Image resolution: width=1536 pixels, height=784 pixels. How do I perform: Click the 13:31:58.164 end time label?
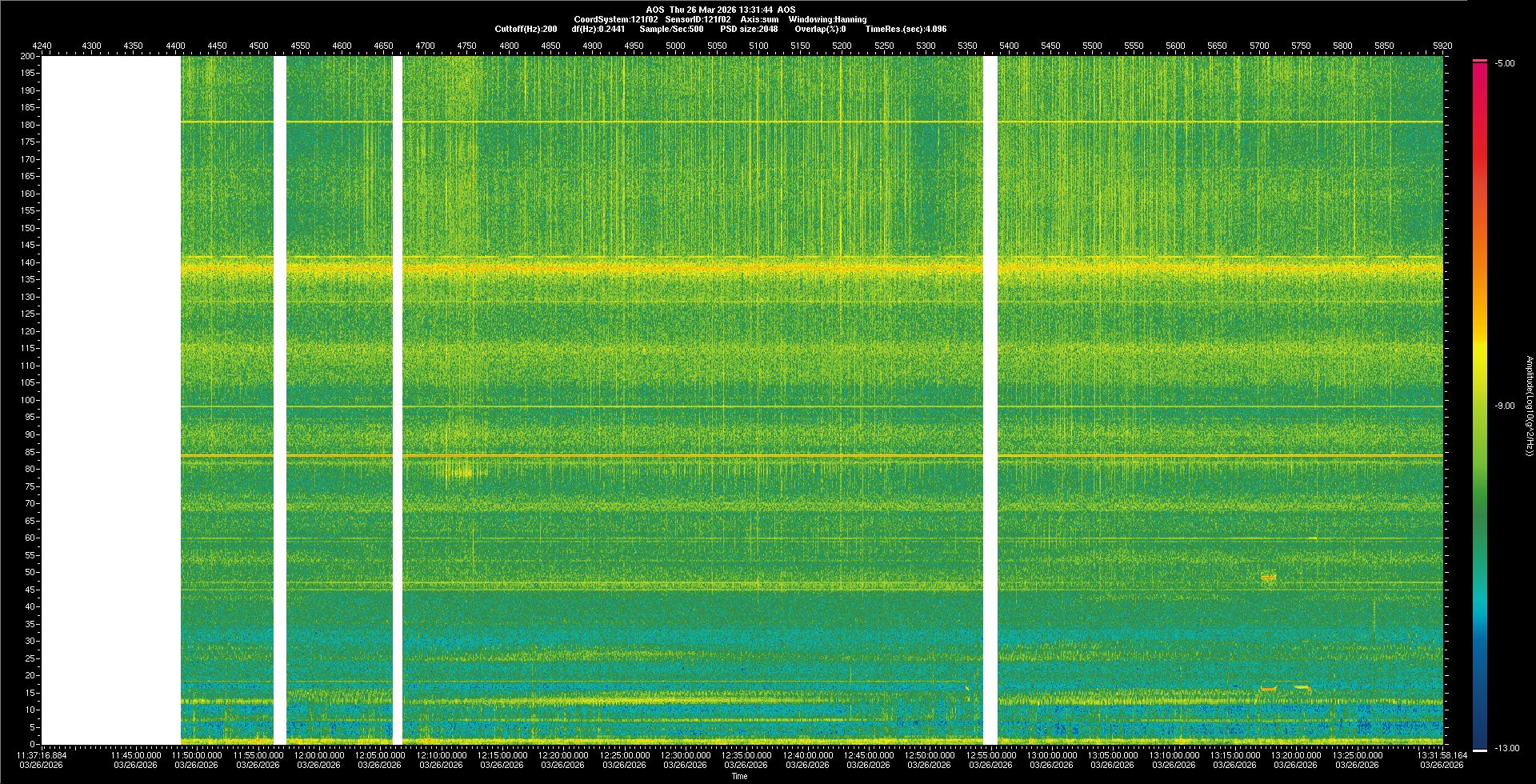click(x=1442, y=755)
